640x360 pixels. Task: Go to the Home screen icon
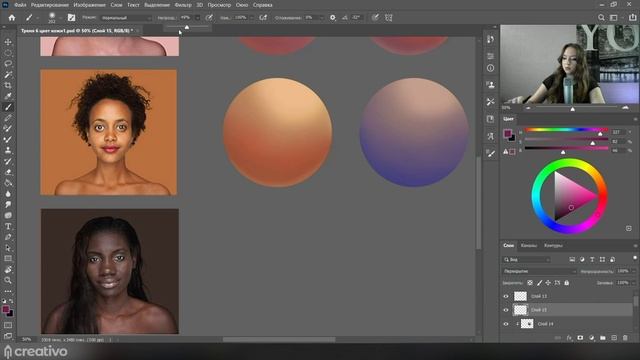[12, 18]
